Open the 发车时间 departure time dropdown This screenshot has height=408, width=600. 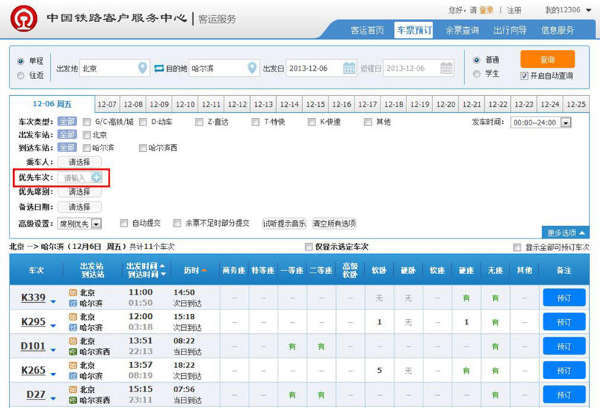[565, 121]
